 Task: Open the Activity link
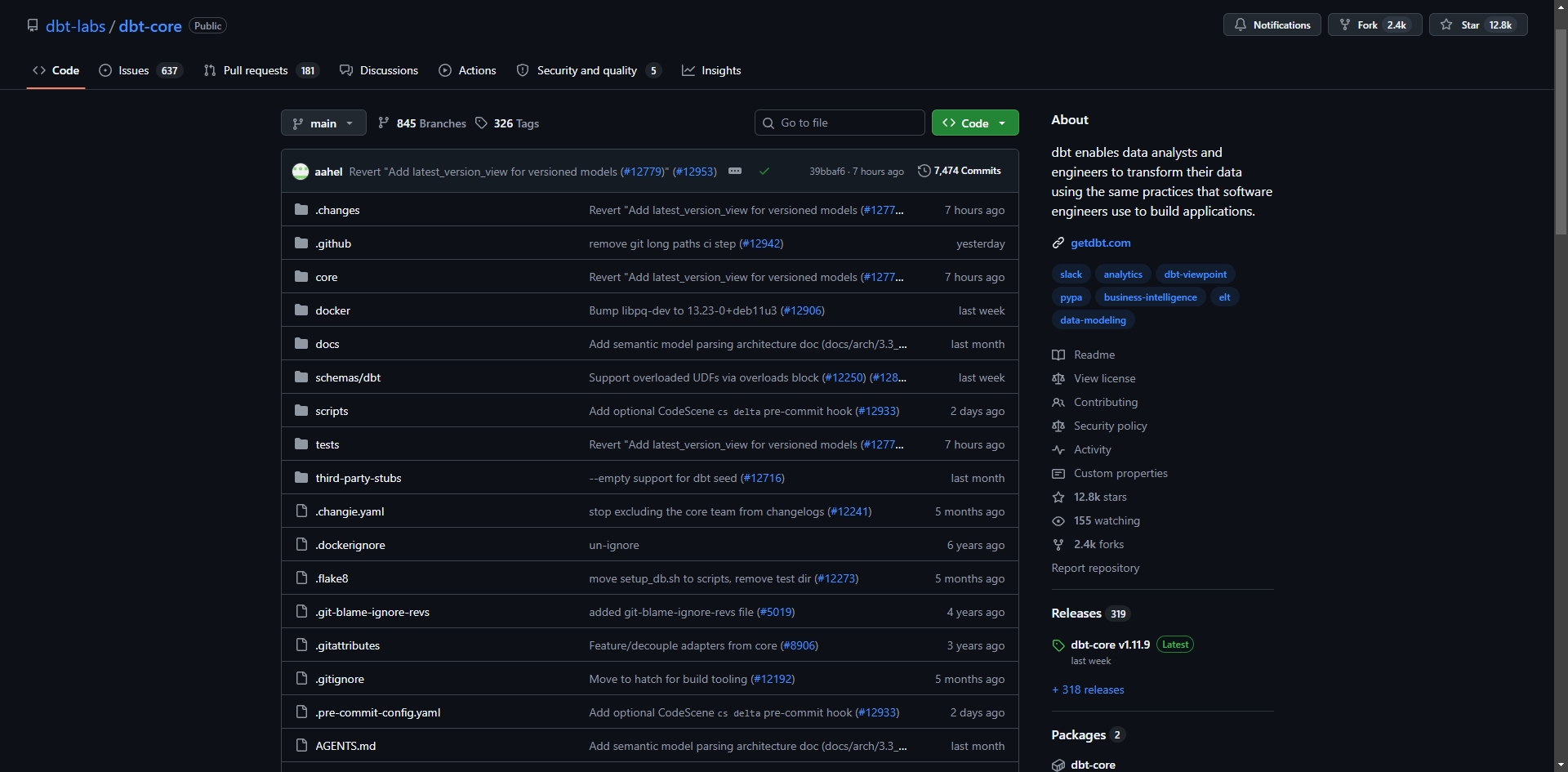(x=1081, y=449)
